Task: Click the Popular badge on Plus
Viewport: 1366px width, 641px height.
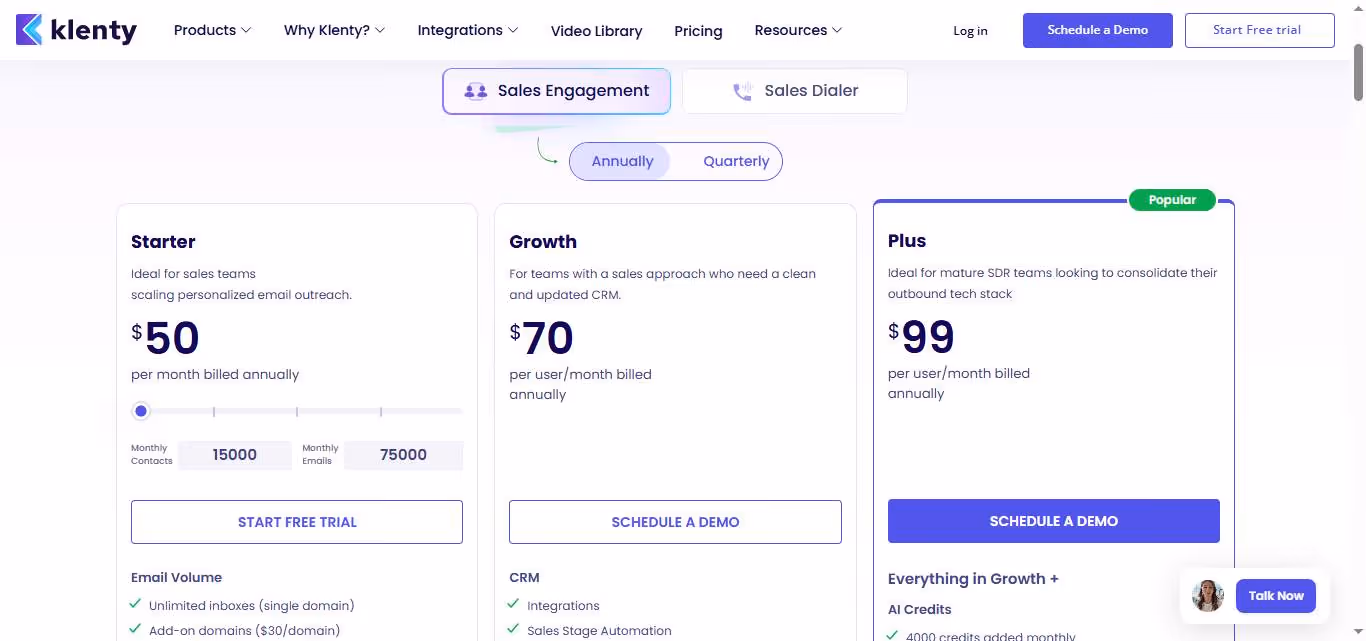Action: click(1172, 200)
